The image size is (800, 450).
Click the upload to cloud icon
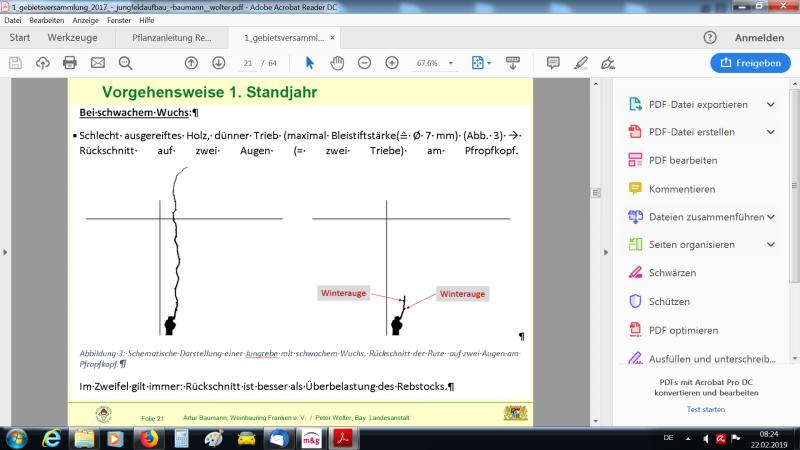tap(42, 62)
